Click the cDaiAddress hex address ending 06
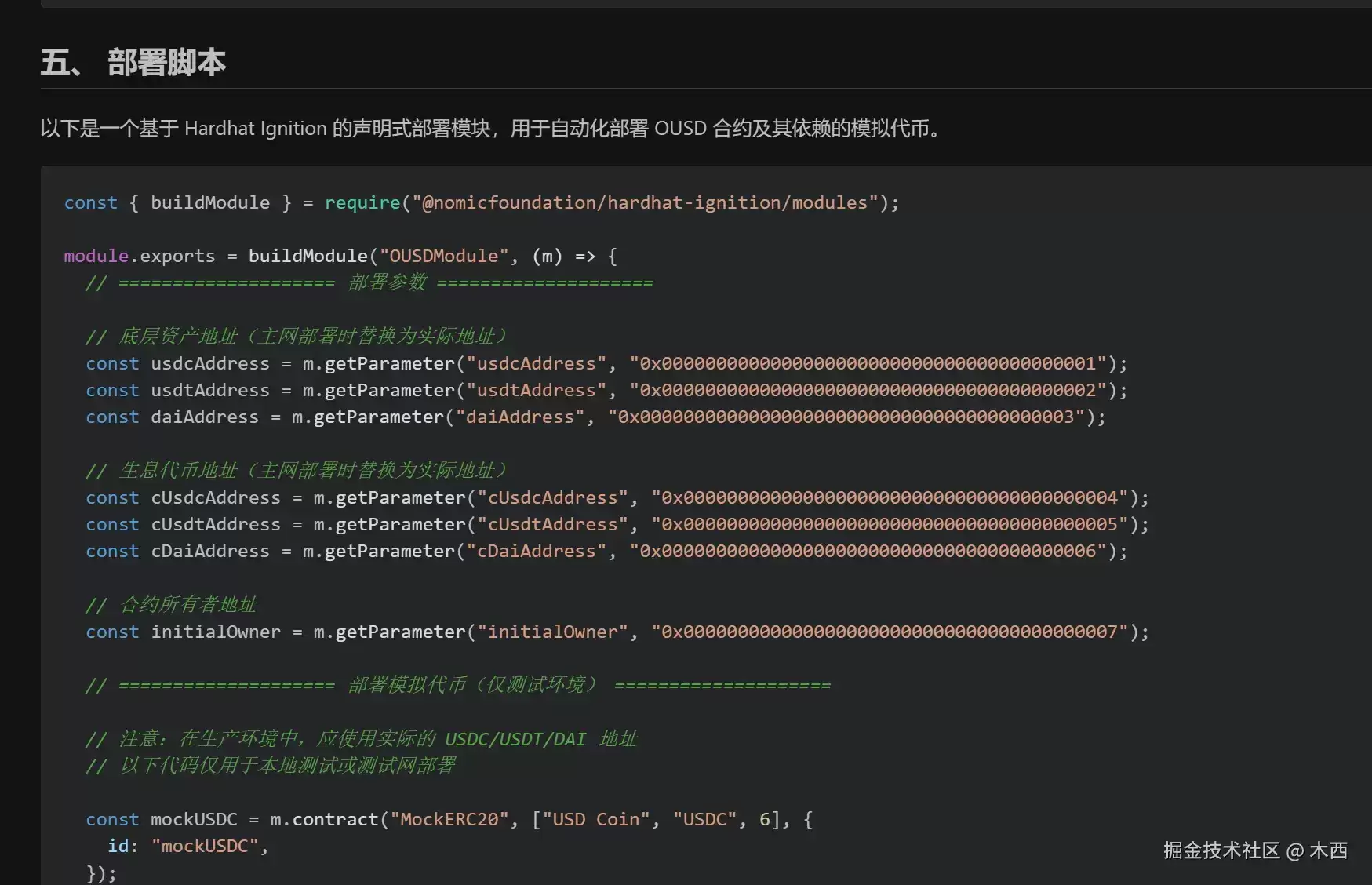The width and height of the screenshot is (1372, 885). 868,551
